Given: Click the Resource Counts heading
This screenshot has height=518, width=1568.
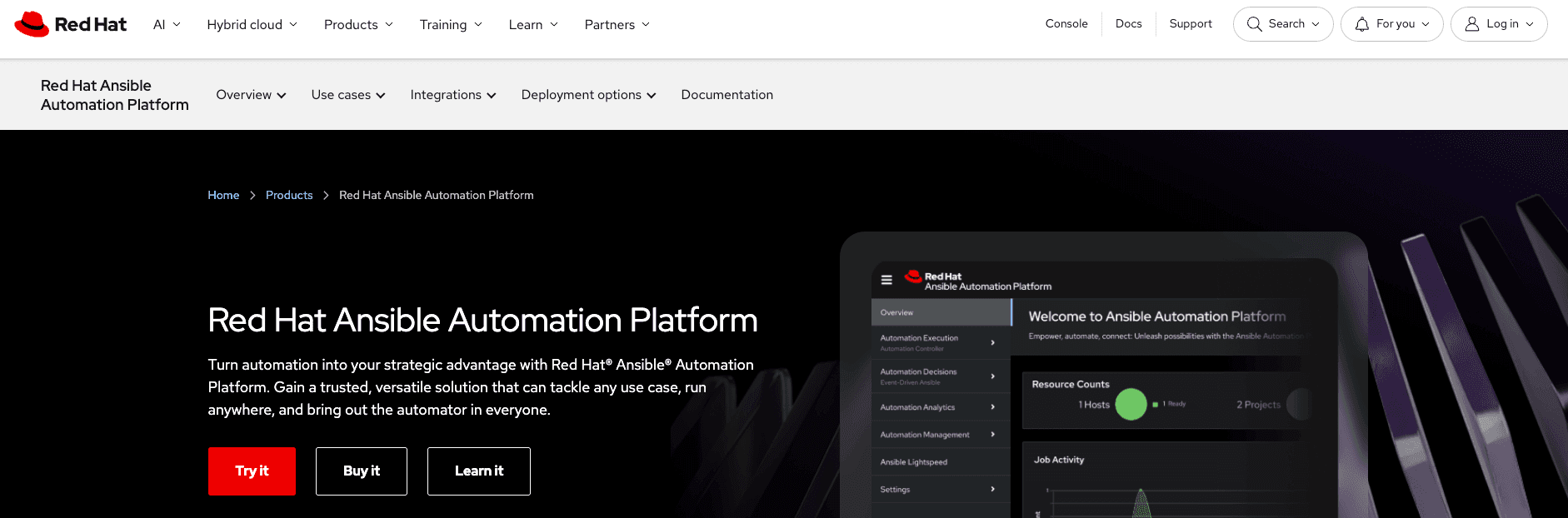Looking at the screenshot, I should click(x=1071, y=384).
